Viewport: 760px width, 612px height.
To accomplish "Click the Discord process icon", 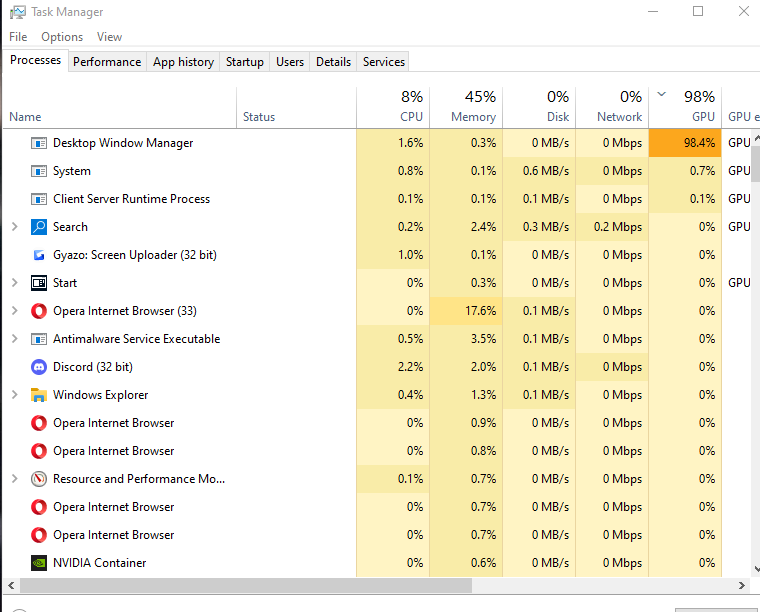I will coord(39,367).
